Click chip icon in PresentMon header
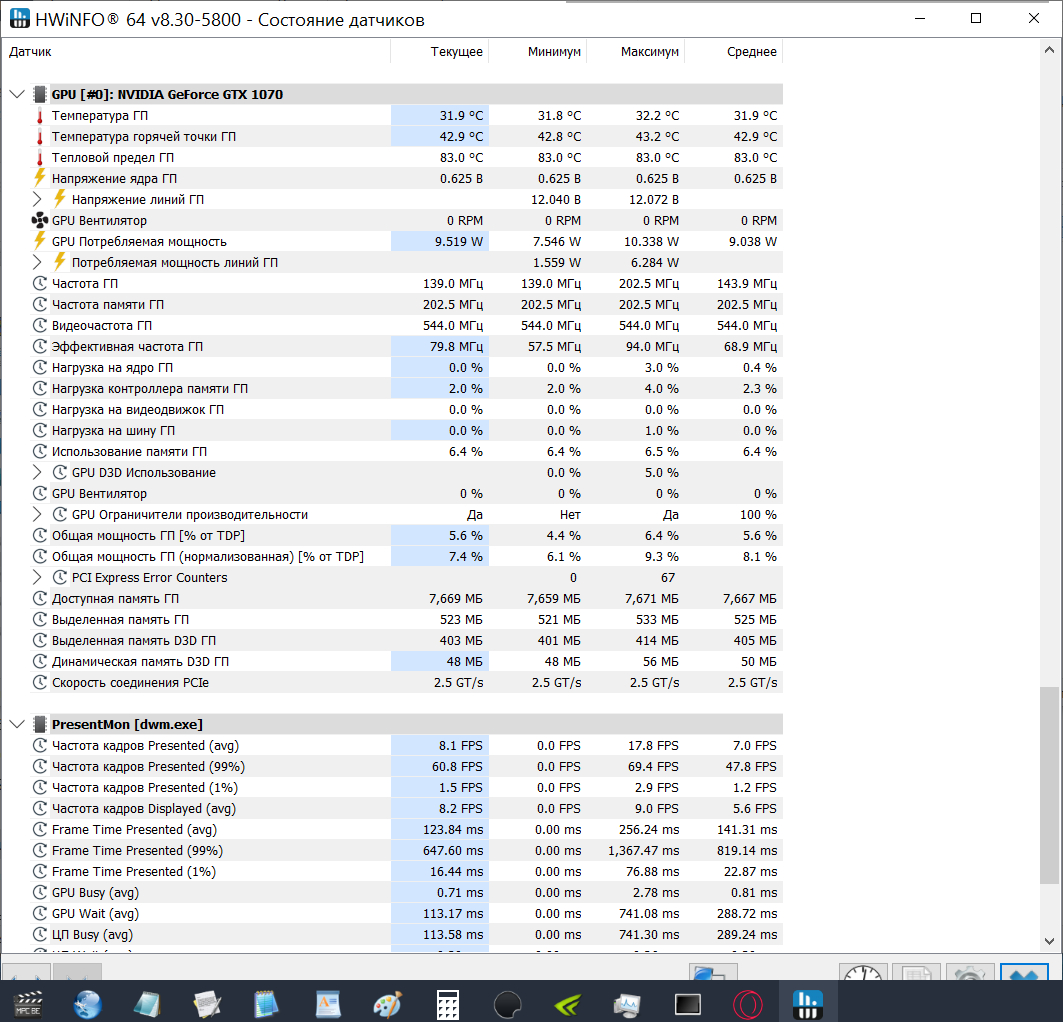This screenshot has width=1063, height=1022. coord(40,724)
